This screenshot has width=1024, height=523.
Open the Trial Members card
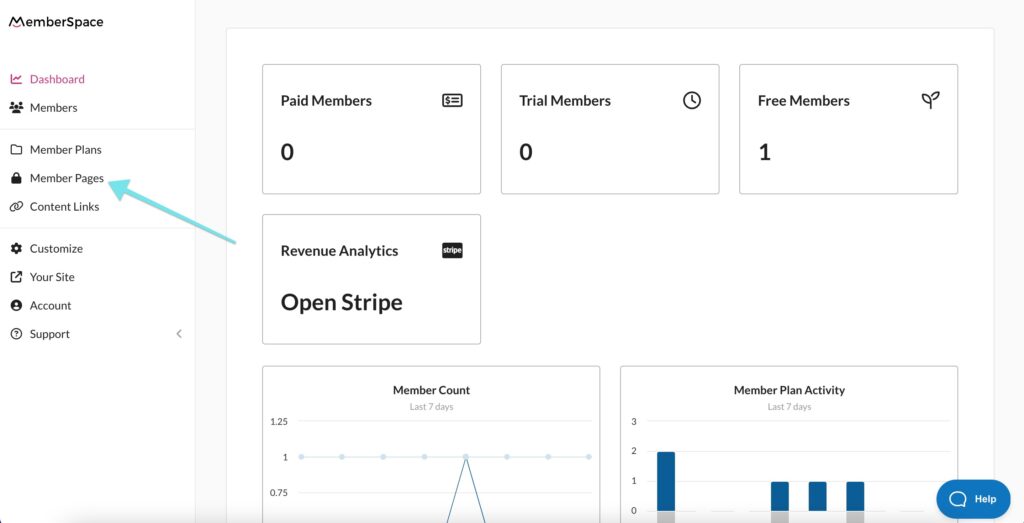coord(610,129)
